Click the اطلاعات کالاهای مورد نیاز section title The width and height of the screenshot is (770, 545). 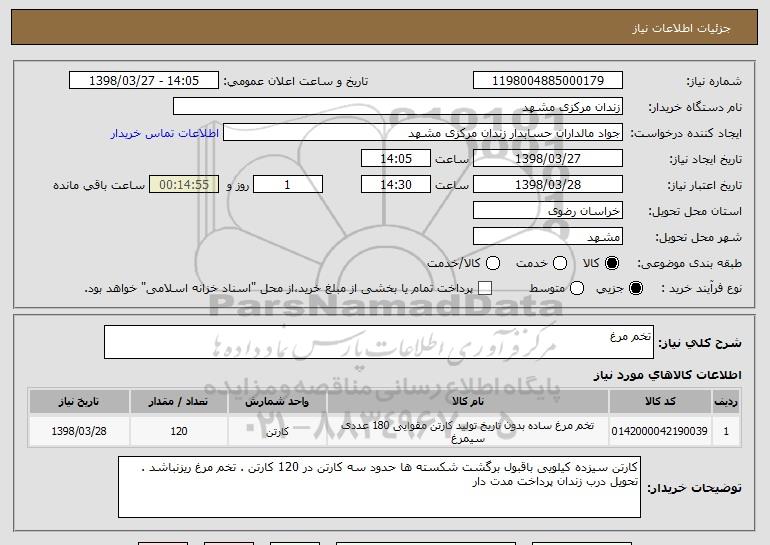coord(667,375)
